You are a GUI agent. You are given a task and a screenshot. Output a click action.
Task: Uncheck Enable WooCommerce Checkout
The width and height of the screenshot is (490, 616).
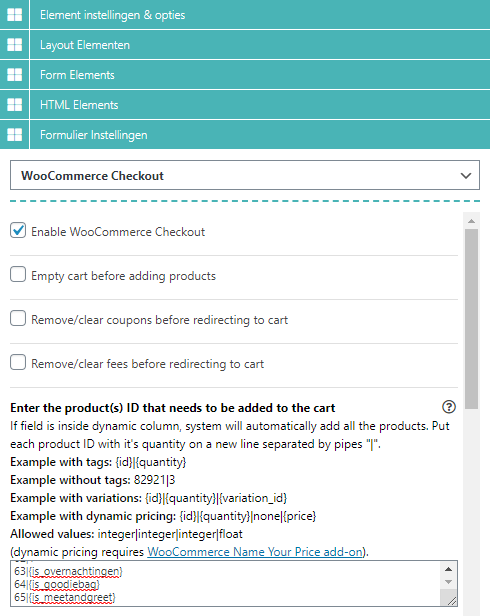18,231
